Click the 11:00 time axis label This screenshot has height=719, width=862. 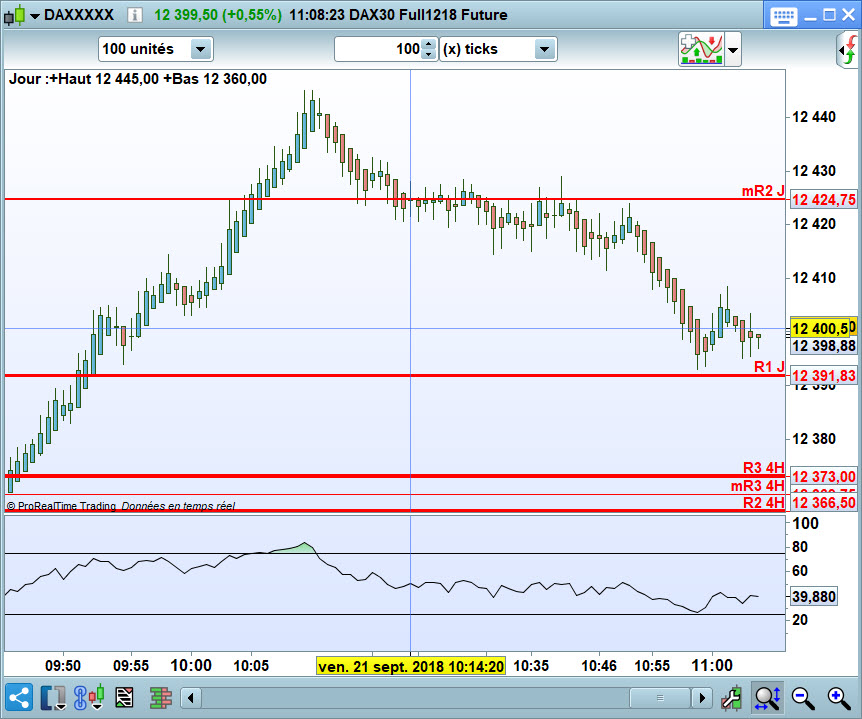tap(711, 666)
